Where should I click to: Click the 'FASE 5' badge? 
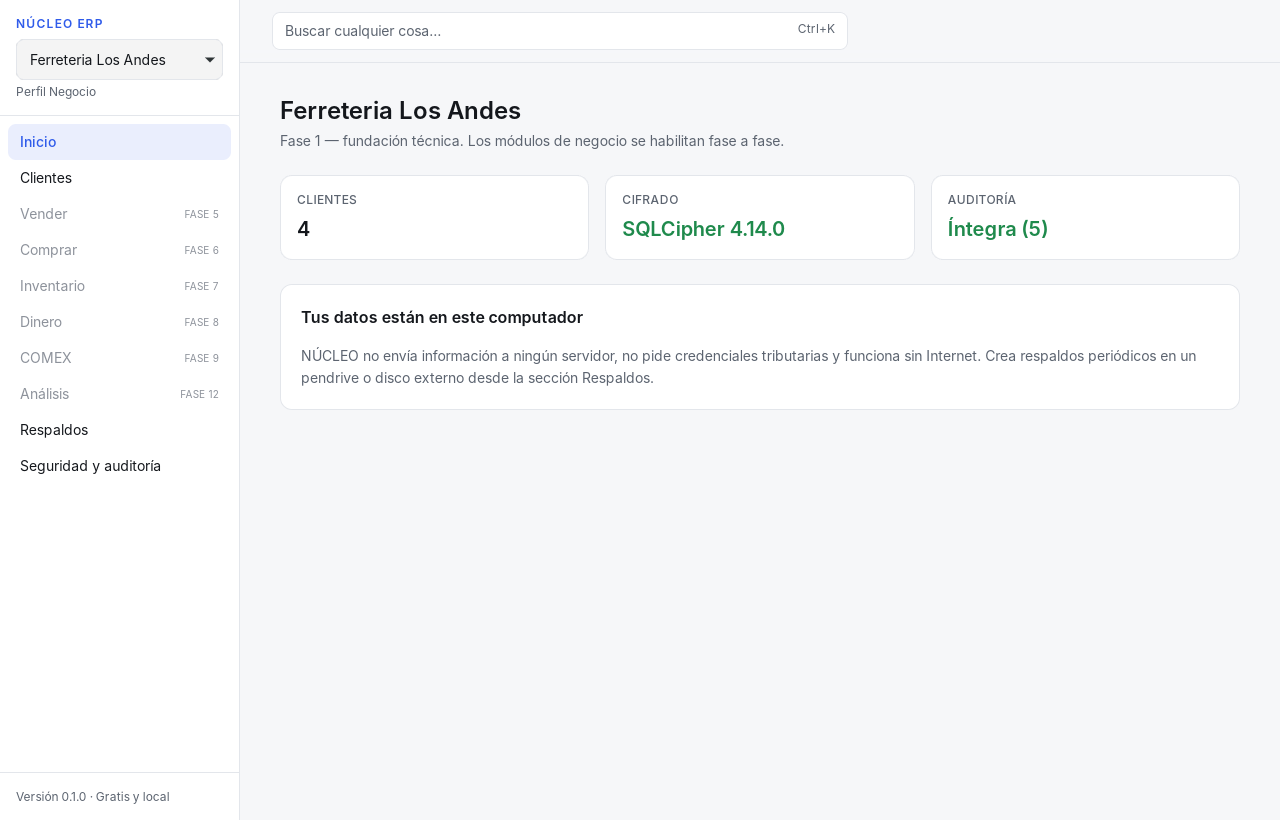[x=201, y=214]
